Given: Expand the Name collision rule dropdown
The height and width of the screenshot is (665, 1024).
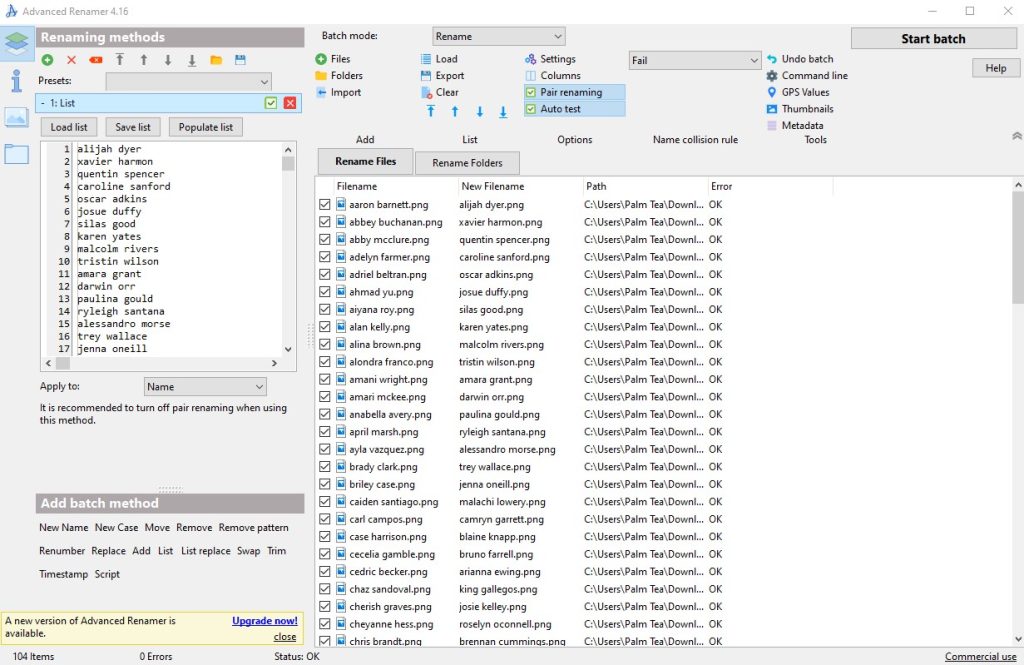Looking at the screenshot, I should point(695,60).
